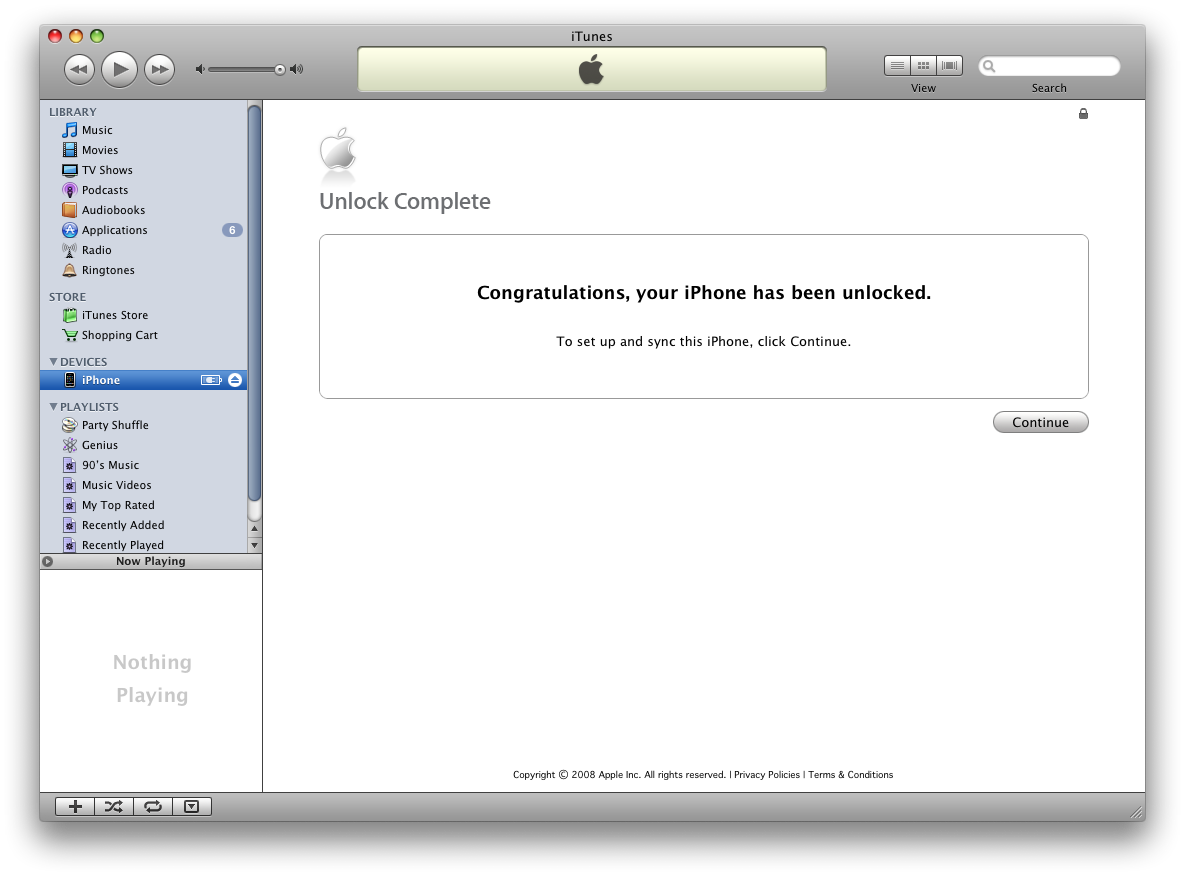Viewport: 1185px width, 876px height.
Task: Click the sidebar scrollbar thumb
Action: point(255,302)
